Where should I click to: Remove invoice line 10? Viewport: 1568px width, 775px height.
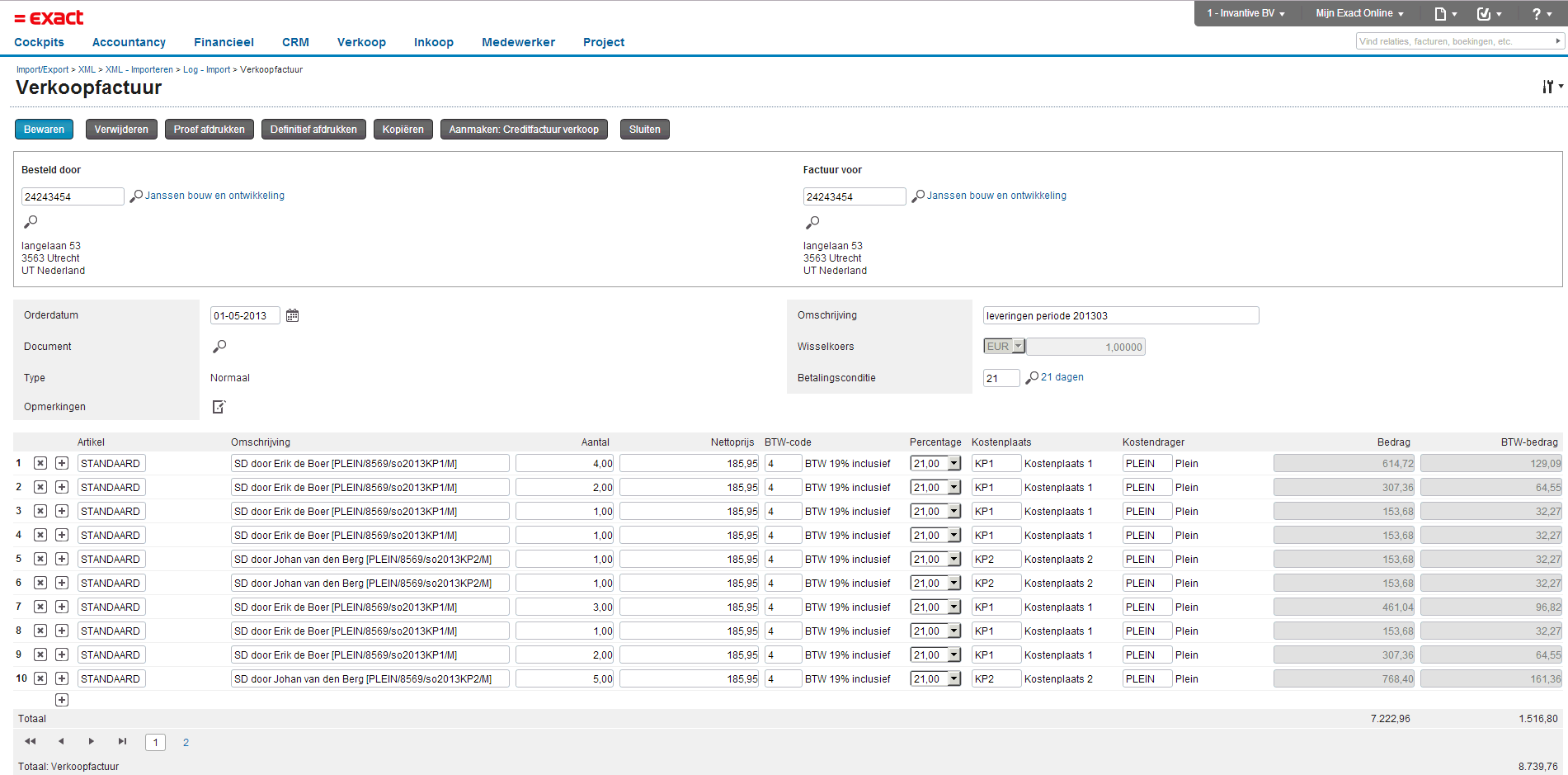[40, 679]
